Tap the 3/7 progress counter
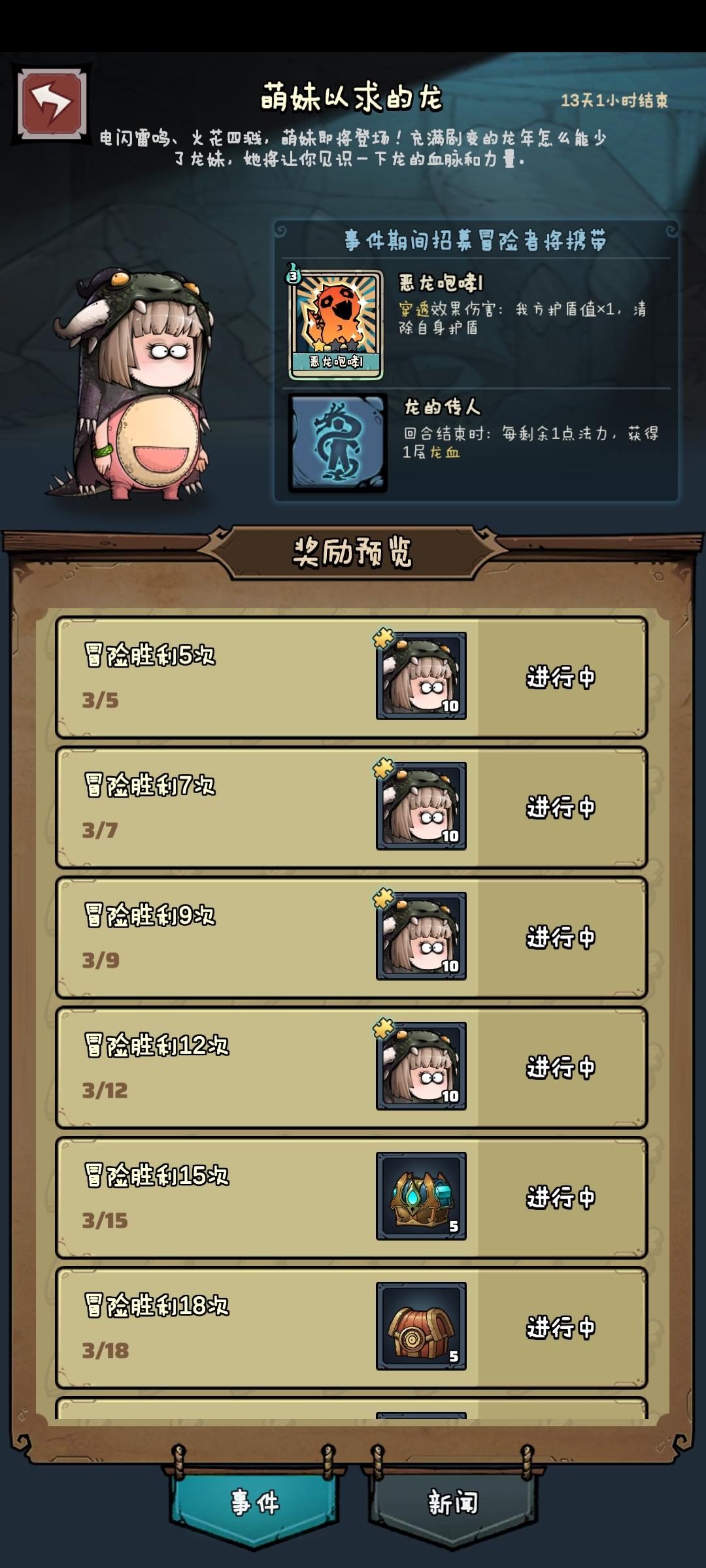The height and width of the screenshot is (1568, 706). click(100, 830)
